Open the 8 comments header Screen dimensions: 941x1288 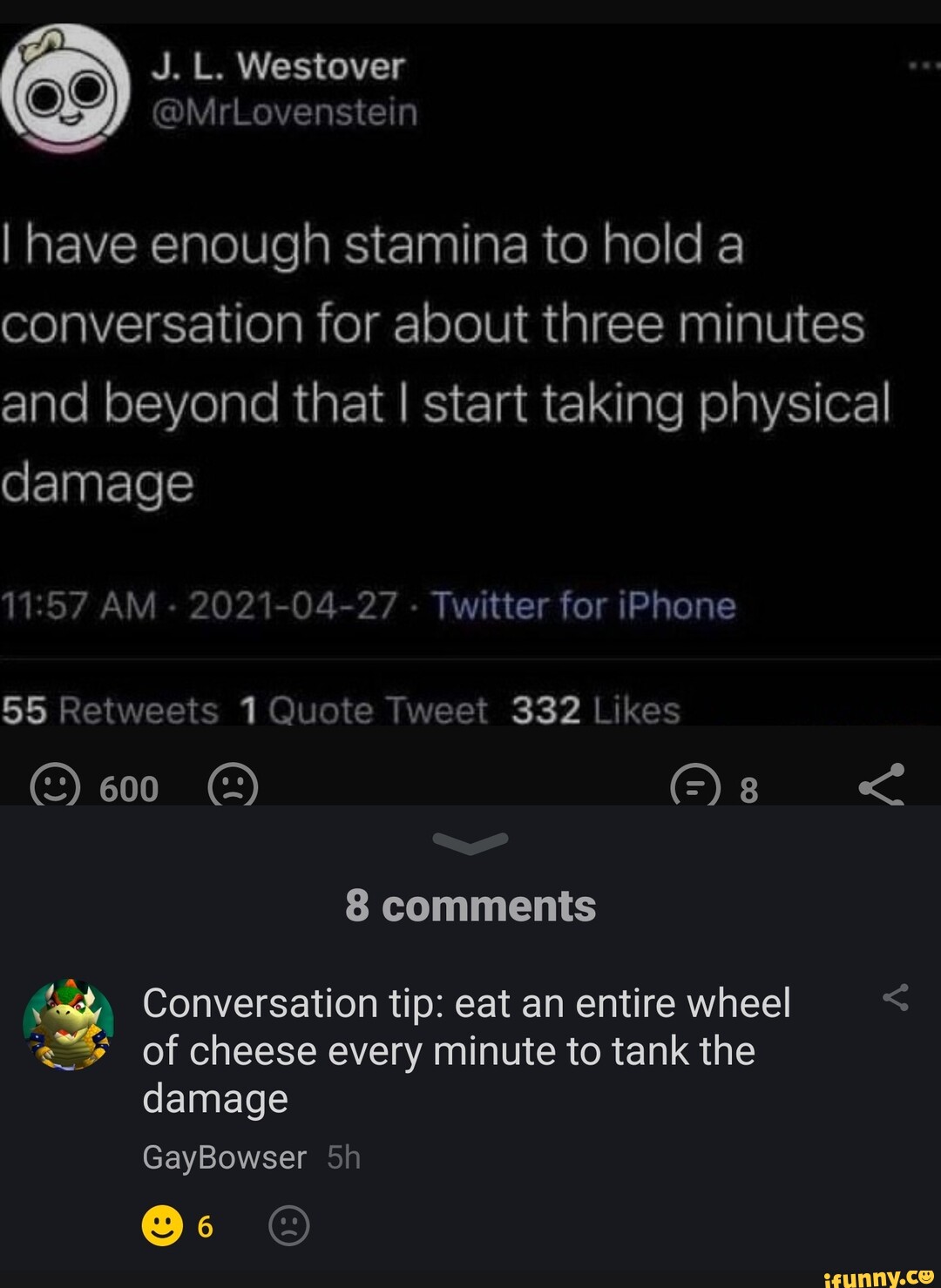(x=470, y=906)
